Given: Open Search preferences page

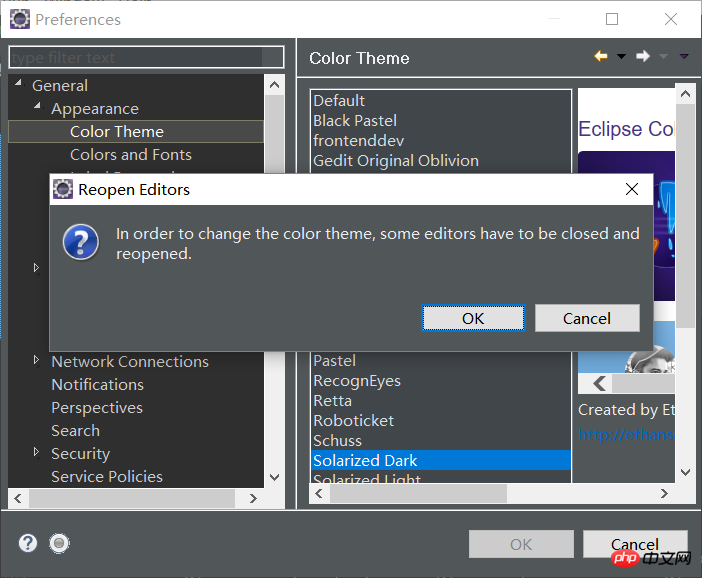Looking at the screenshot, I should (75, 431).
